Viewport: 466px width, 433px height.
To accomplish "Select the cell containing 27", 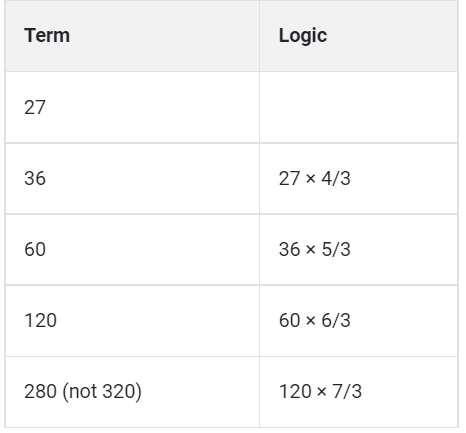I will (x=132, y=107).
